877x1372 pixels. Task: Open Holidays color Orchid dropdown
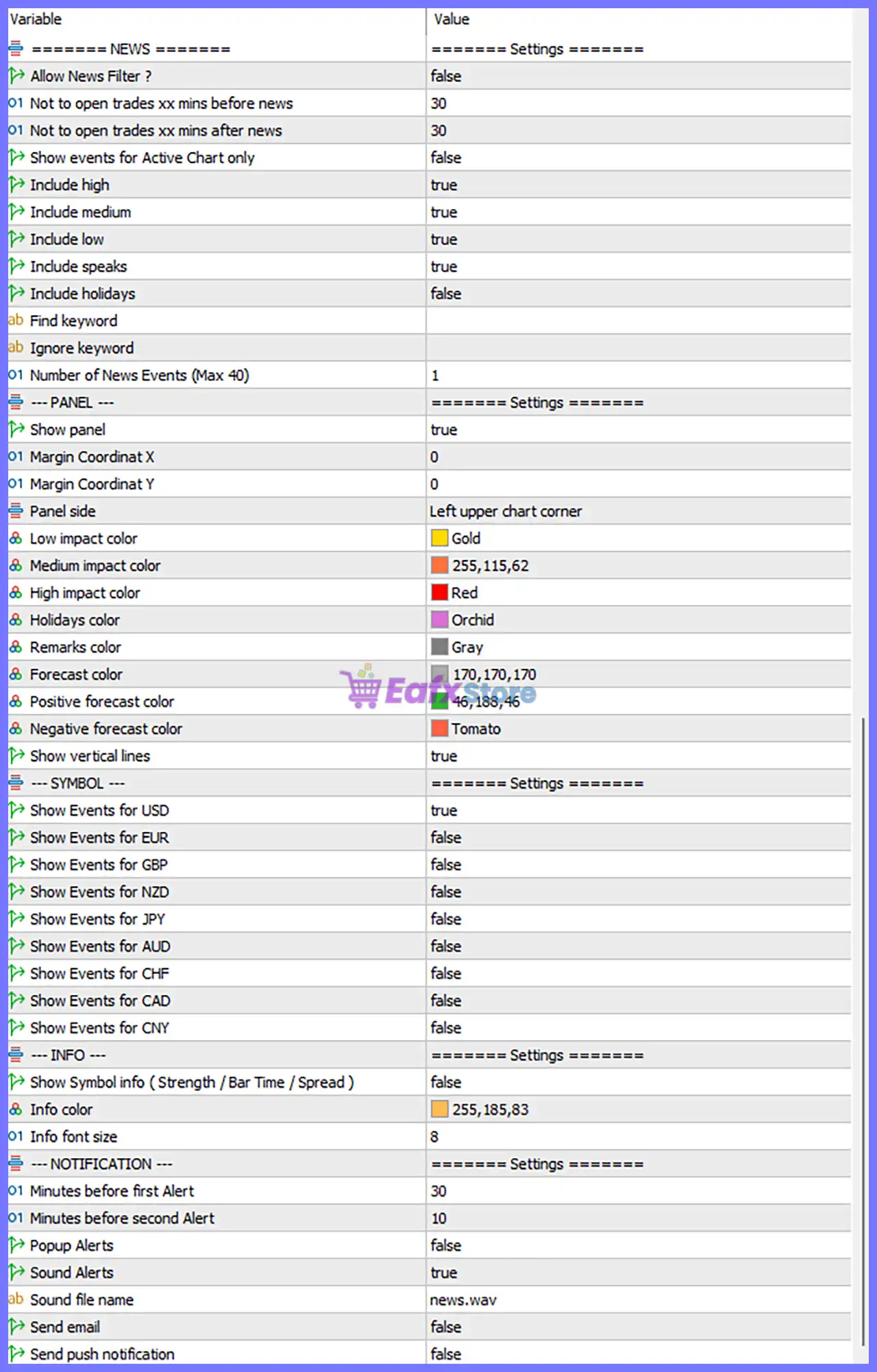639,620
